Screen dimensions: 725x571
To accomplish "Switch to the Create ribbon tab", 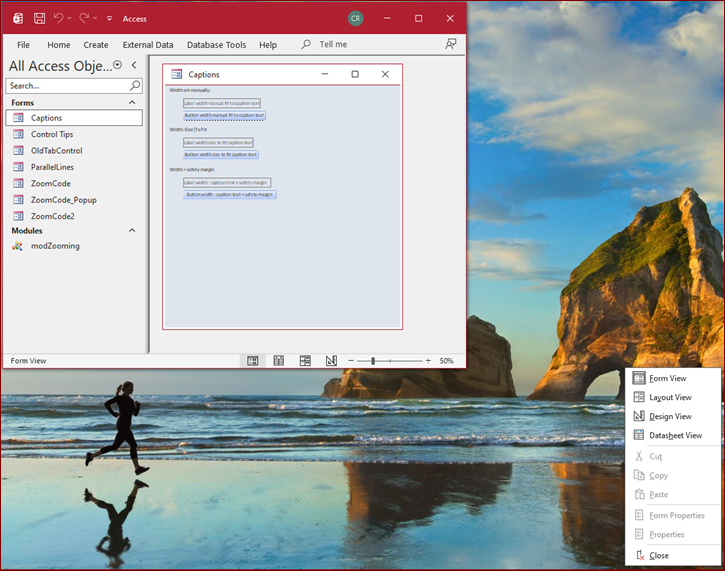I will pyautogui.click(x=96, y=45).
